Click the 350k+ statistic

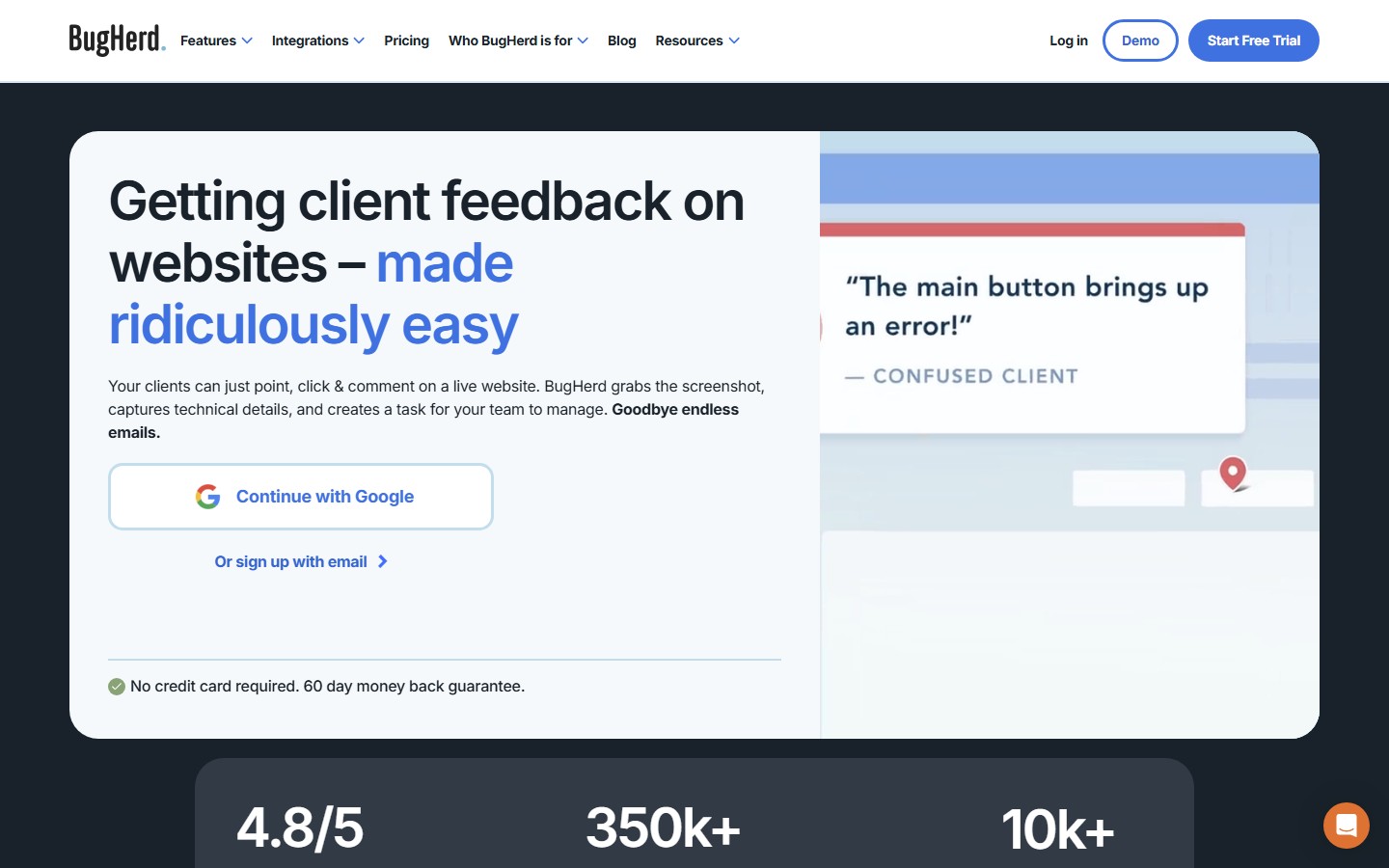pos(664,827)
